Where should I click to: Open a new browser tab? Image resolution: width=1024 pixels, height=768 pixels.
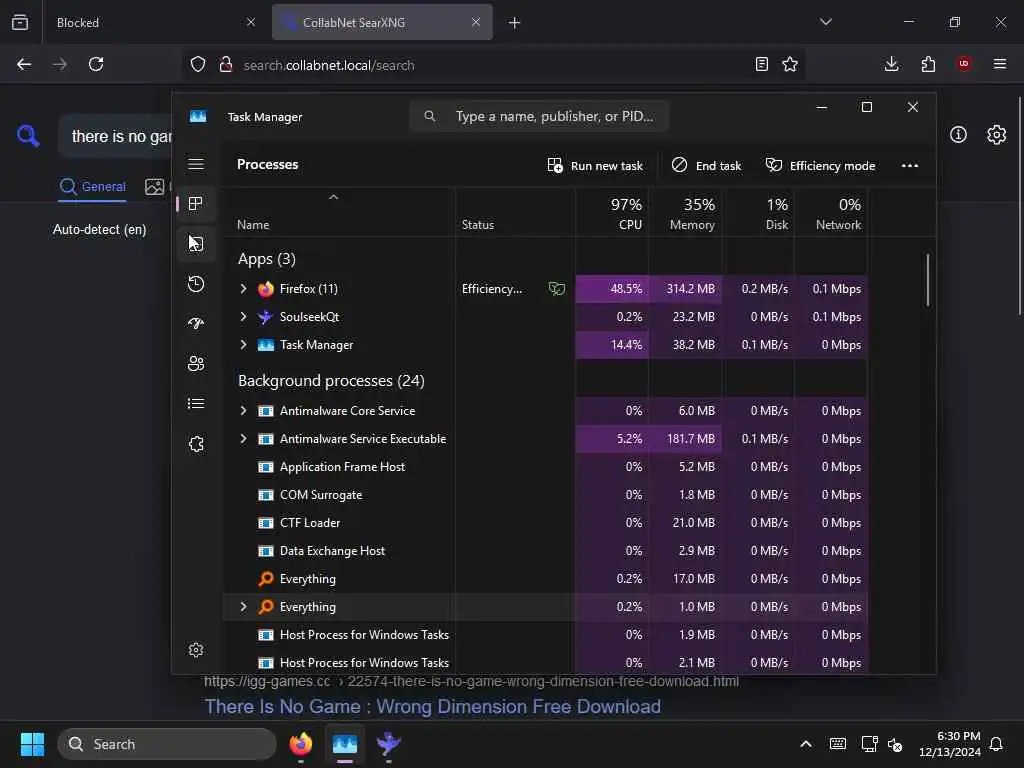pyautogui.click(x=515, y=23)
